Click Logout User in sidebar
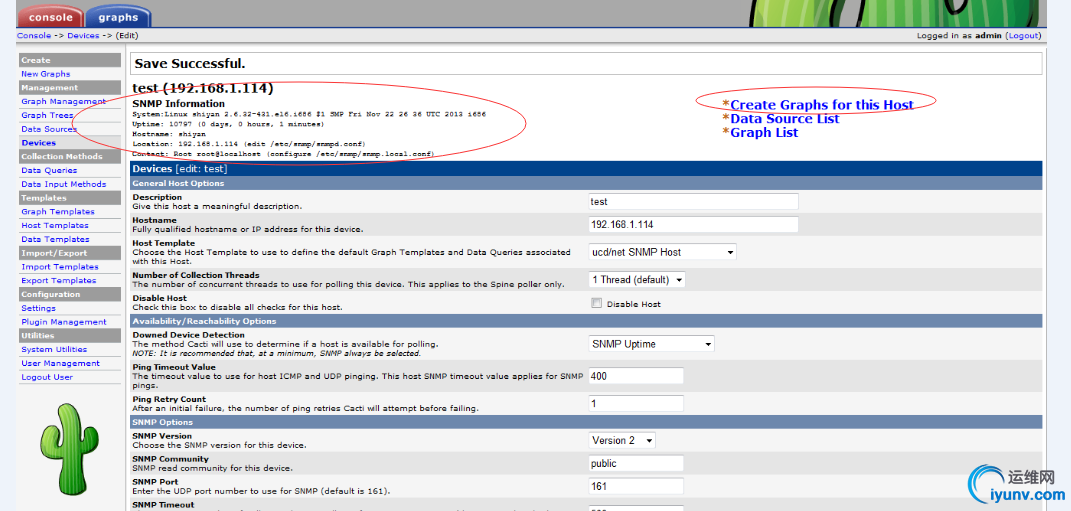 [x=46, y=377]
